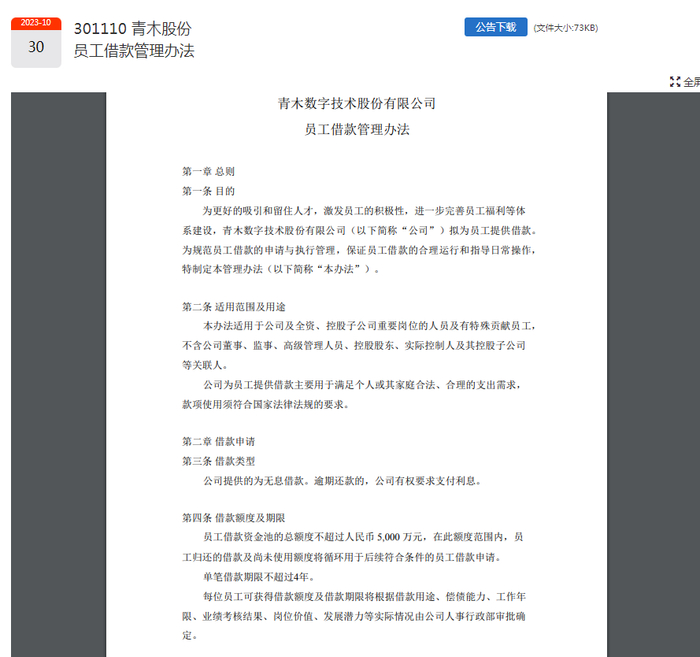Click article heading 第三条 借款类型
The height and width of the screenshot is (657, 700).
[x=218, y=461]
